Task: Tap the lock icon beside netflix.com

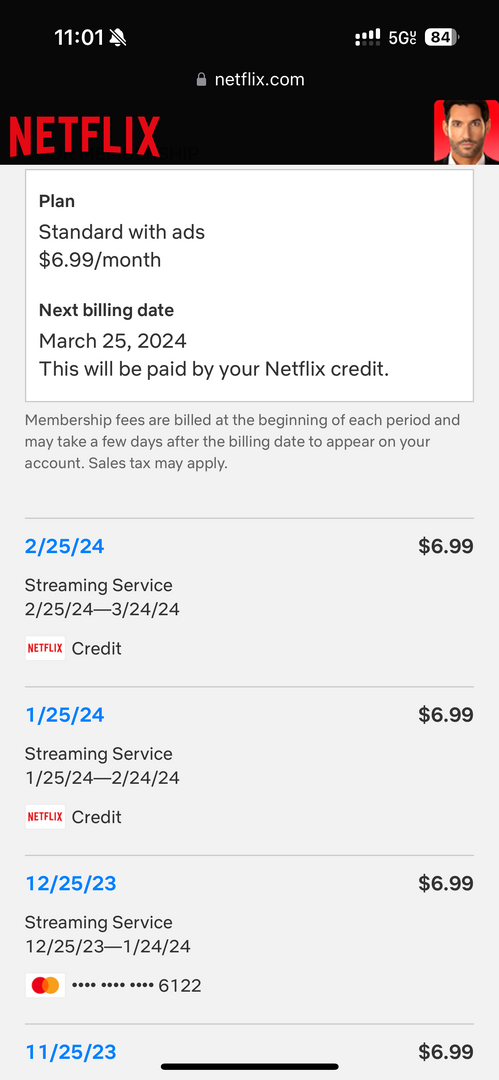Action: pyautogui.click(x=201, y=80)
